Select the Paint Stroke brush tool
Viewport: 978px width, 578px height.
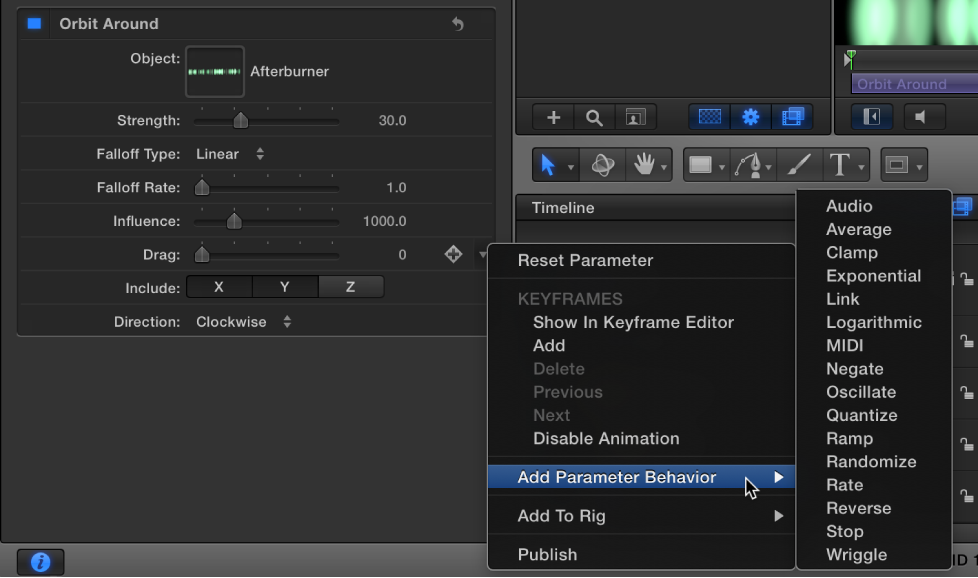(800, 164)
